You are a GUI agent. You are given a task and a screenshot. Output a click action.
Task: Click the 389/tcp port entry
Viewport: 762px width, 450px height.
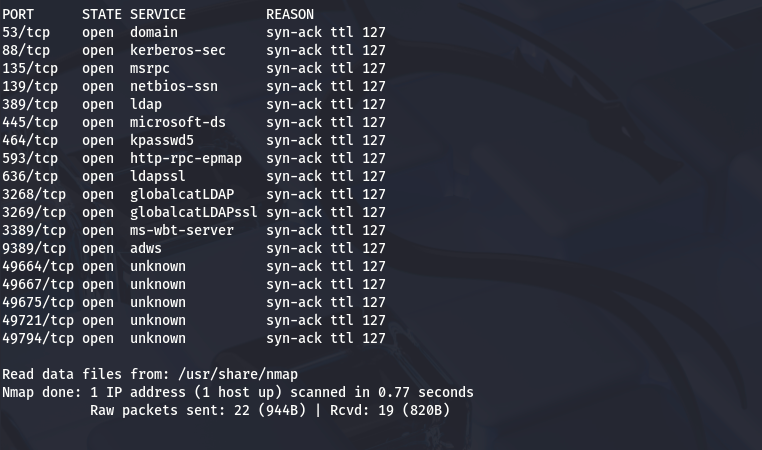point(30,104)
